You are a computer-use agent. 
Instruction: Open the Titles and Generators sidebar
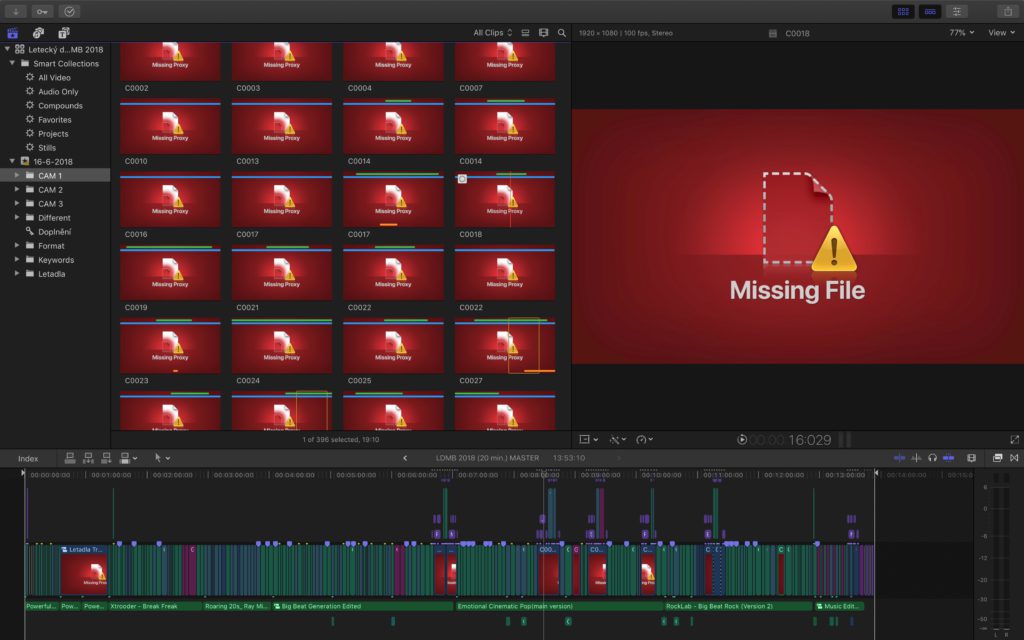tap(63, 33)
